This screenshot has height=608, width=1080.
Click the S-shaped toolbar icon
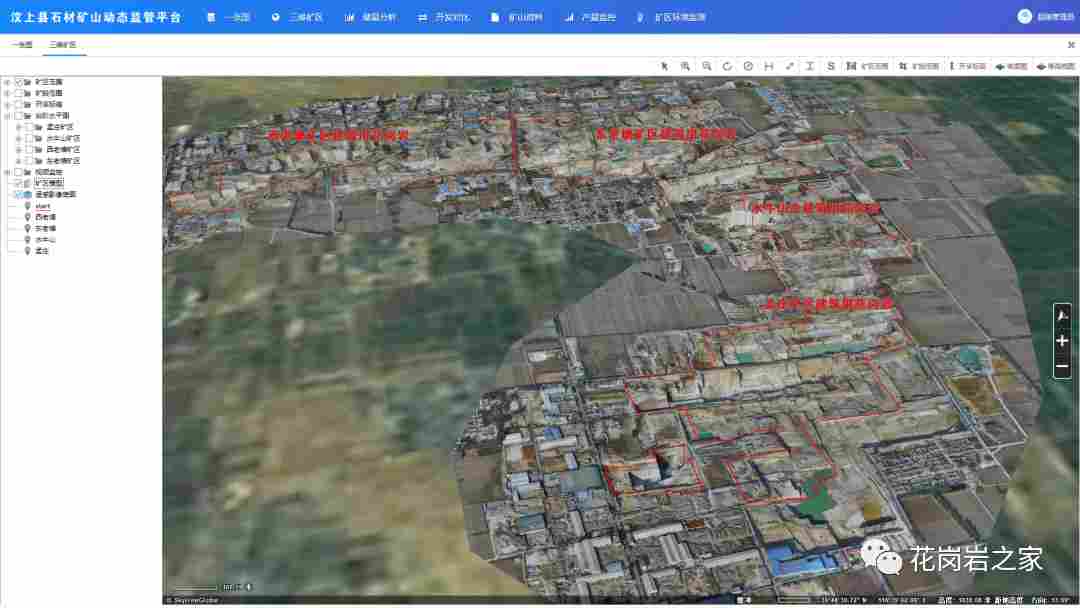(x=831, y=66)
